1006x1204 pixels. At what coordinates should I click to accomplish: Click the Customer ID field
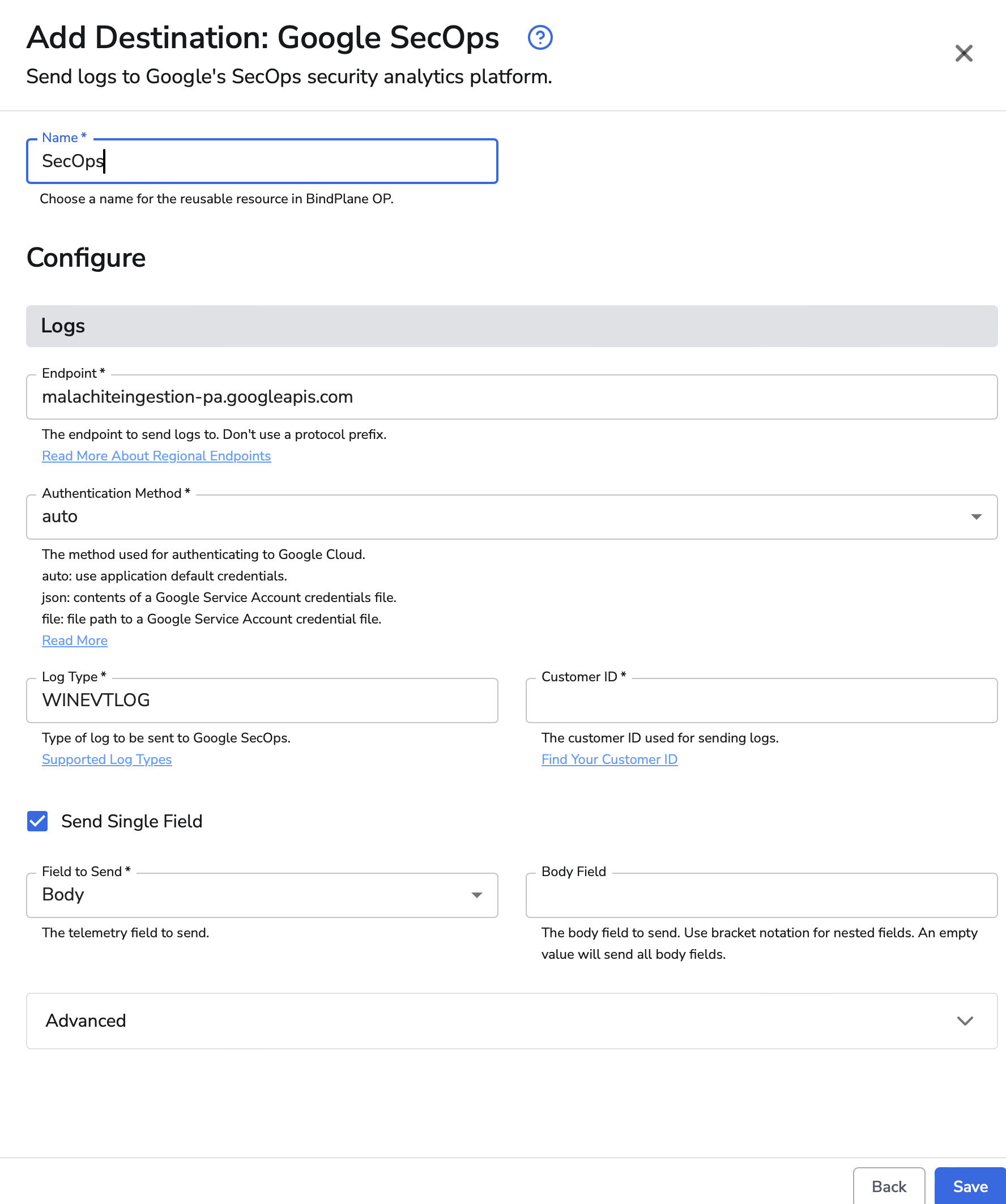(x=762, y=700)
